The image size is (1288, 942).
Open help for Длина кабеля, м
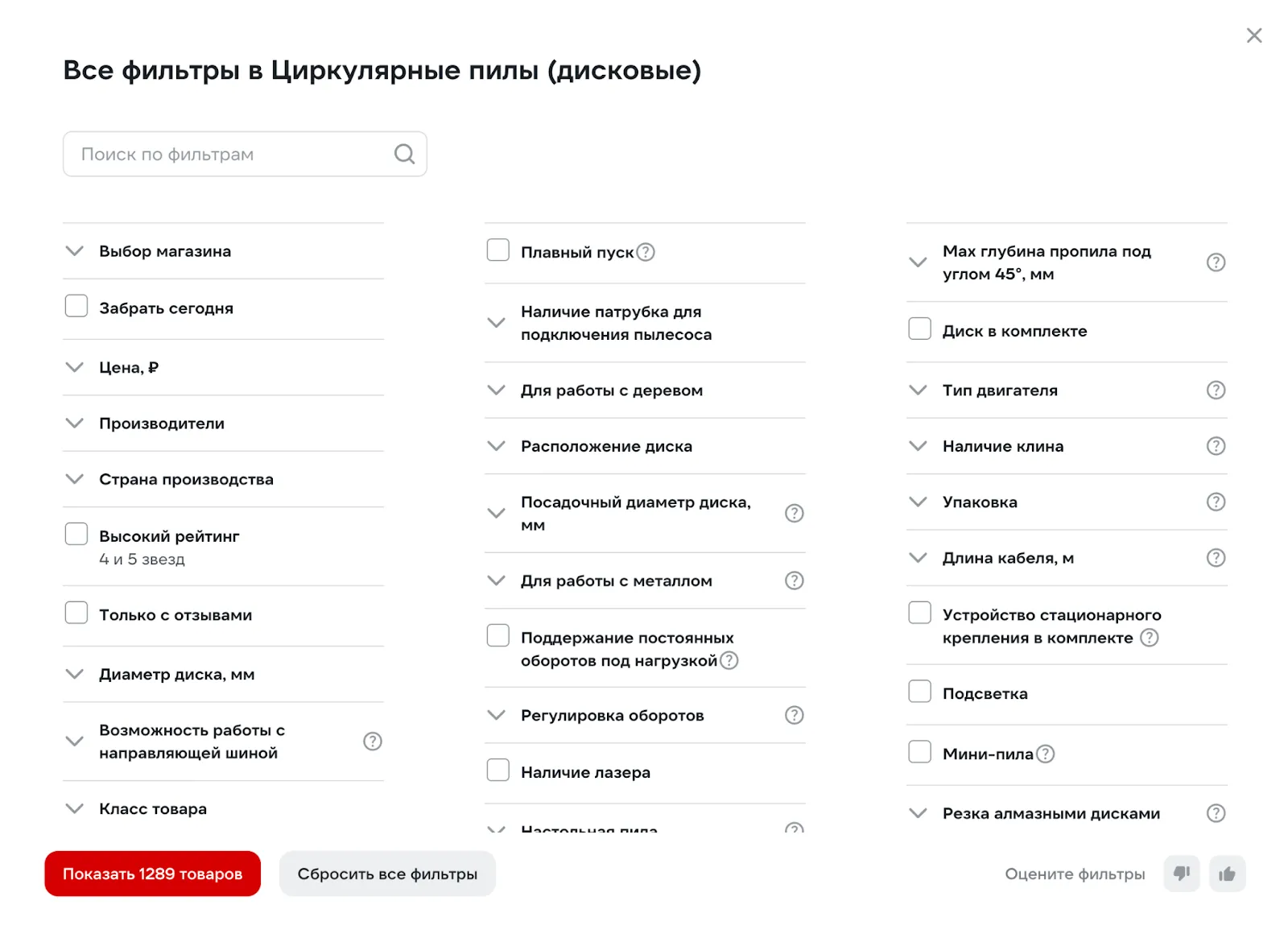(x=1216, y=558)
